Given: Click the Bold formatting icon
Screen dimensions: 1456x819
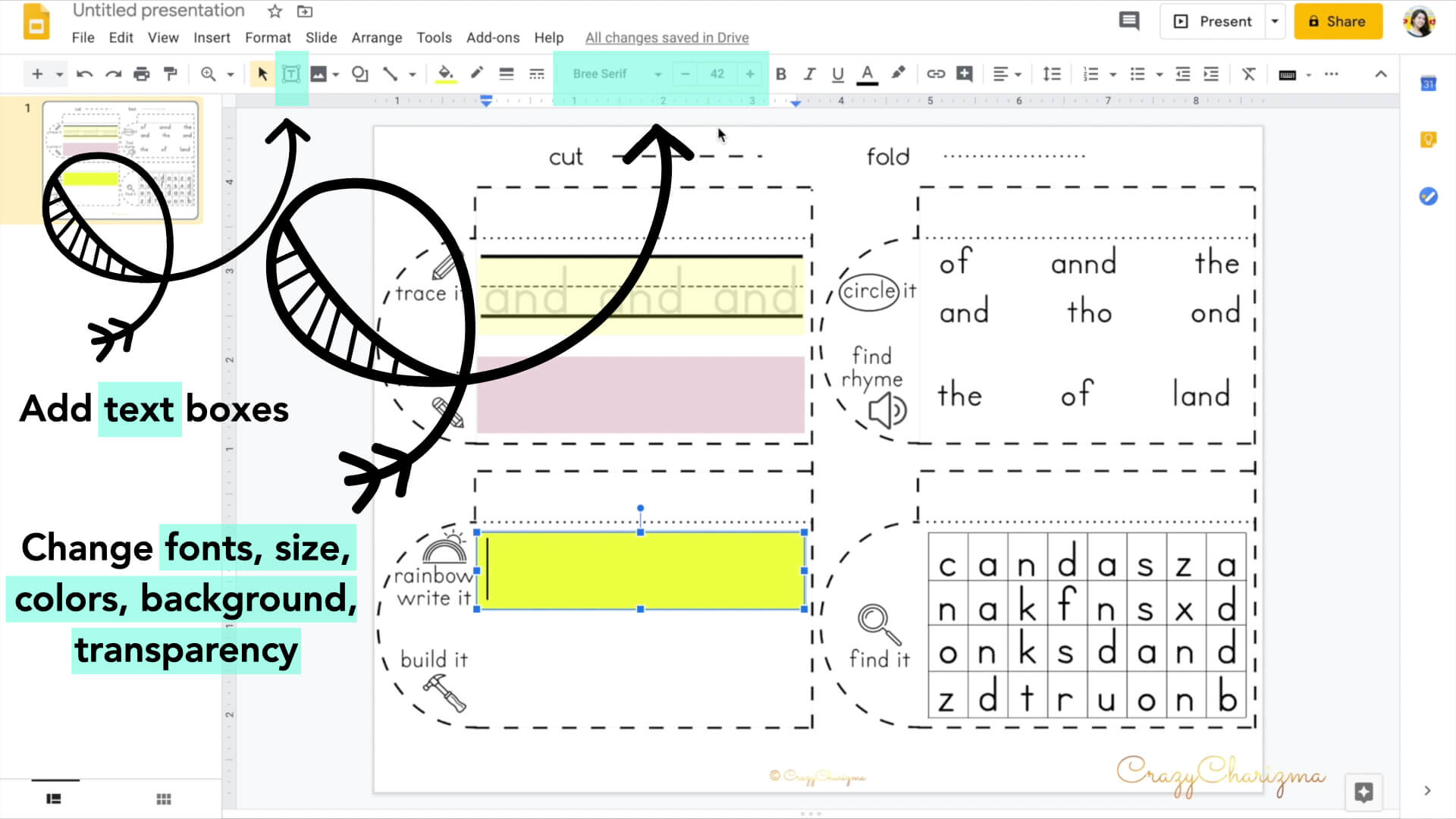Looking at the screenshot, I should pyautogui.click(x=781, y=73).
